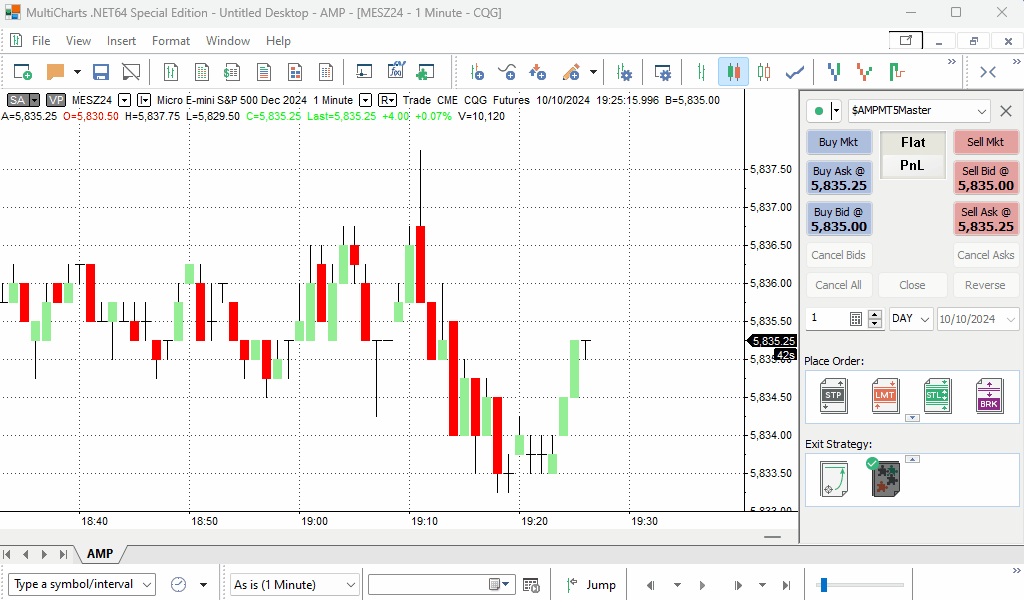
Task: Click Sell Ask @ 5,835.25 button
Action: [985, 219]
